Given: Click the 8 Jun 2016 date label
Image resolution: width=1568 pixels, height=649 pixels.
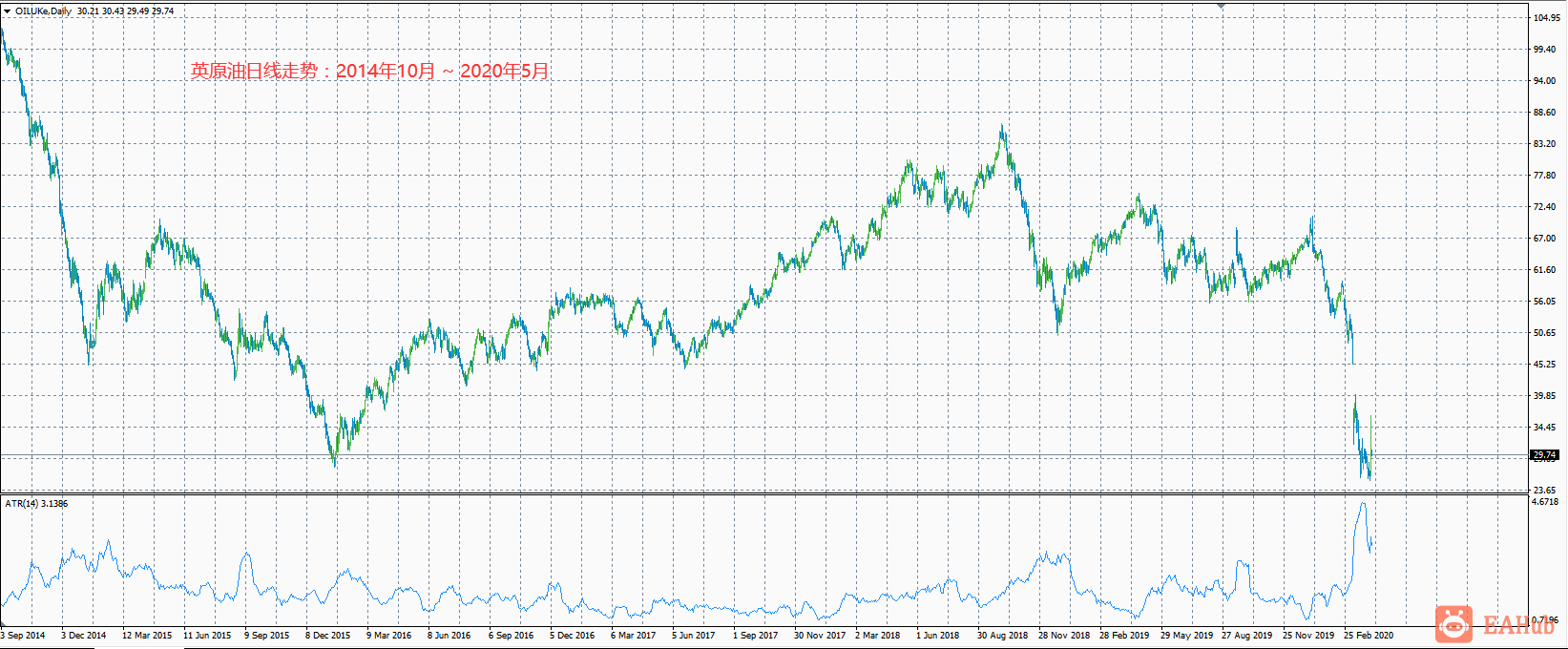Looking at the screenshot, I should coord(449,635).
